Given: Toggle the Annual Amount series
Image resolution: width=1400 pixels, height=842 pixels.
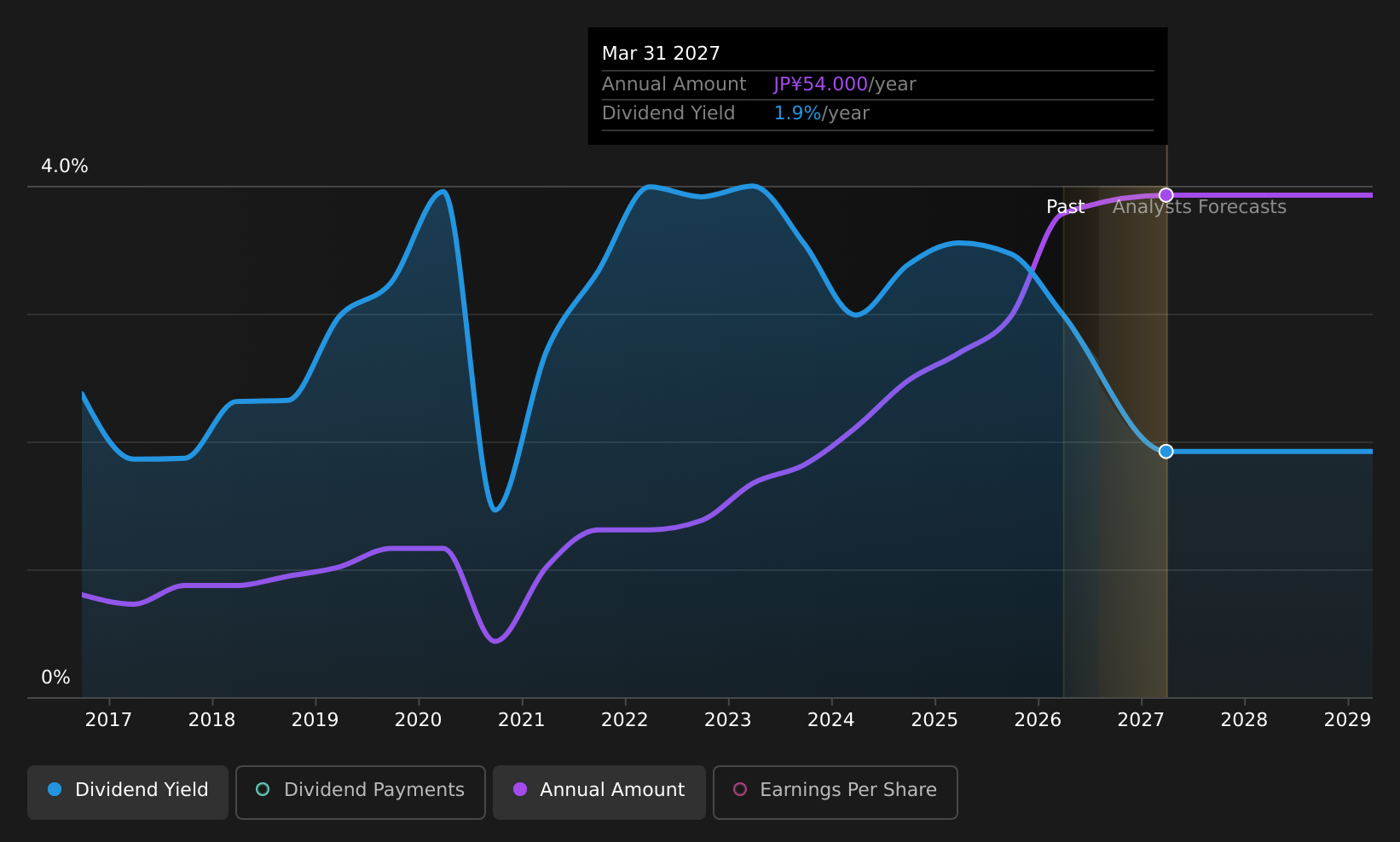Looking at the screenshot, I should pos(599,792).
